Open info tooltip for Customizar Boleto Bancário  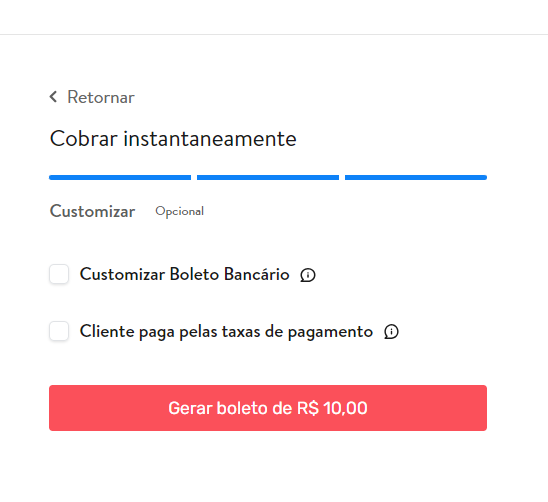tap(308, 275)
